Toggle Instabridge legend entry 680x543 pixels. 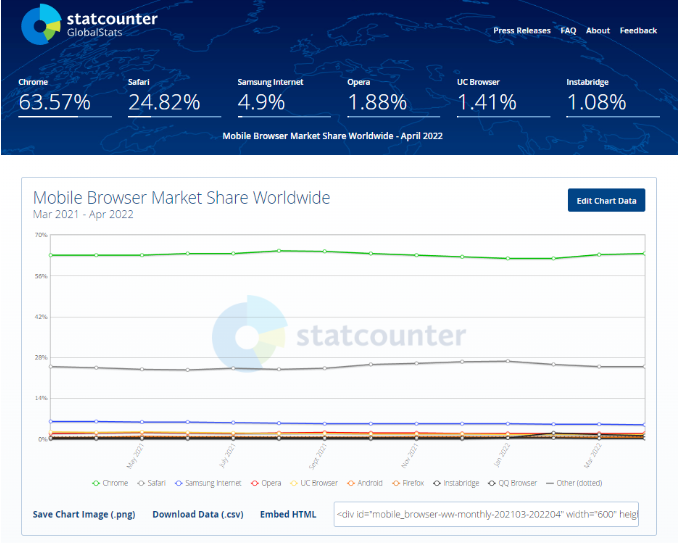(457, 483)
